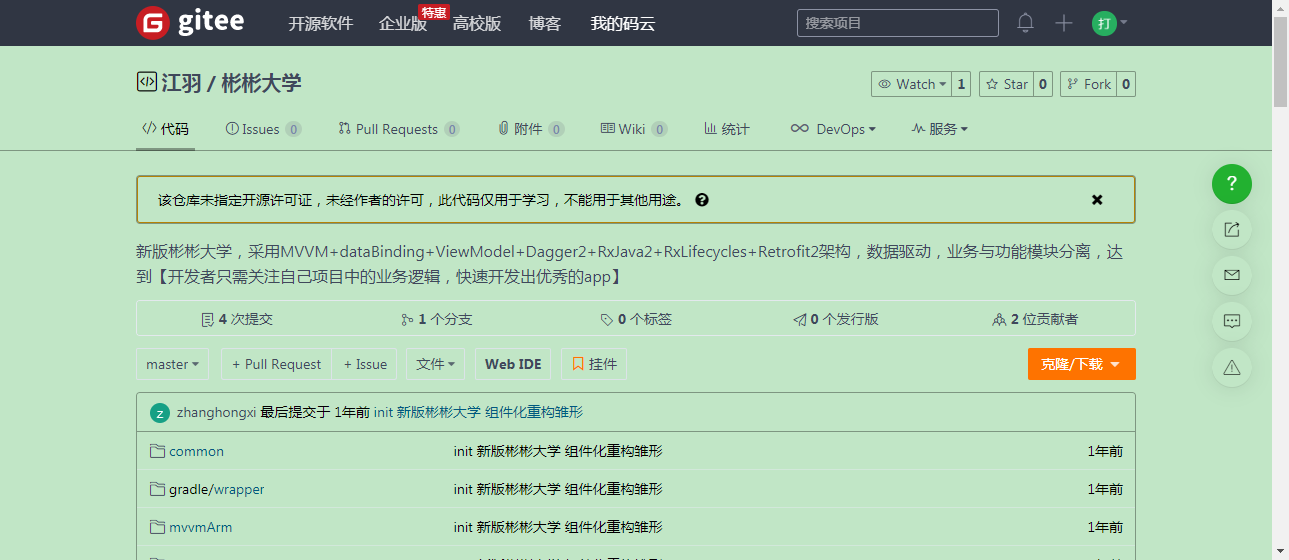Screen dimensions: 1289x560
Task: Fork this repository
Action: 1088,84
